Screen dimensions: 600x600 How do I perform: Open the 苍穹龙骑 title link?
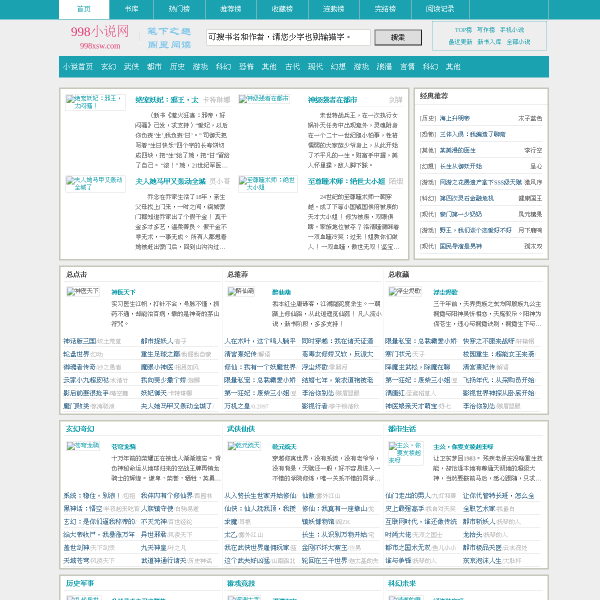click(123, 447)
